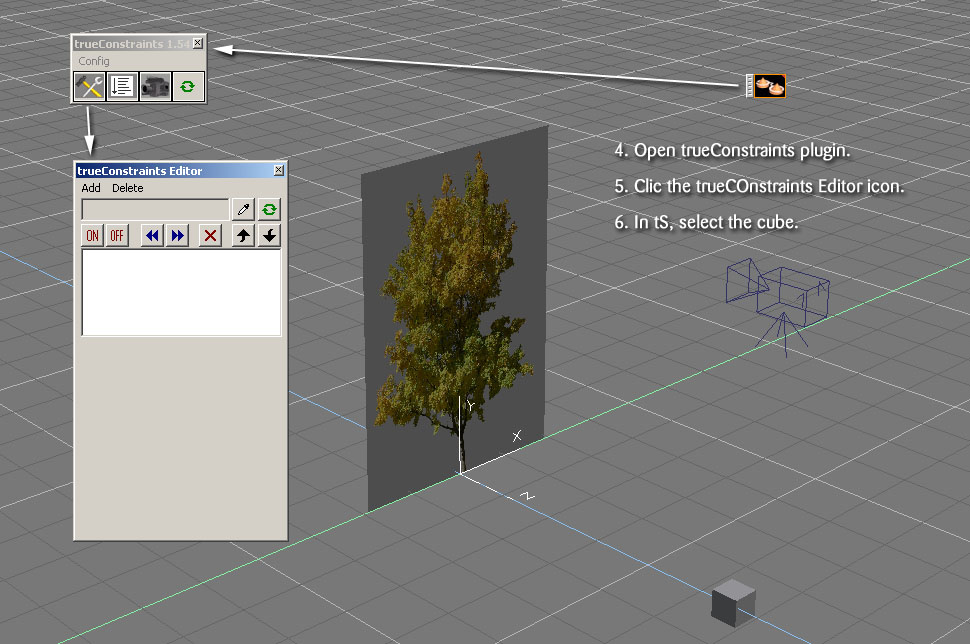Image resolution: width=970 pixels, height=644 pixels.
Task: Move constraint down with the down arrow
Action: point(269,236)
